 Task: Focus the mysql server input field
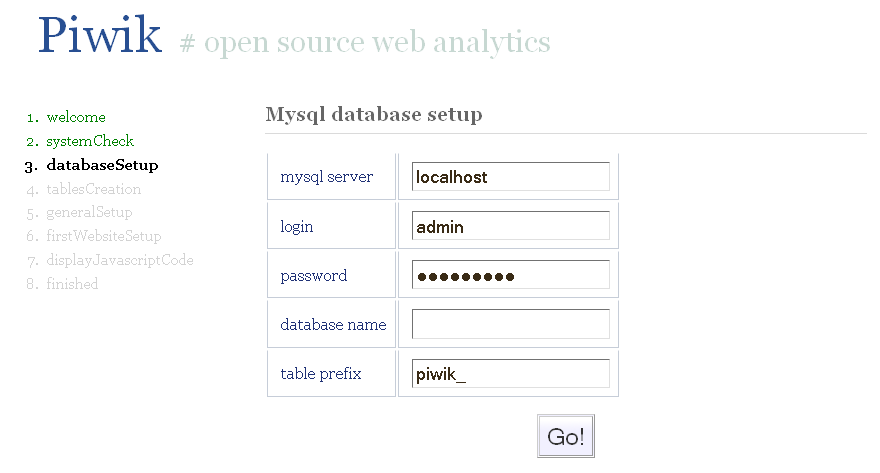click(x=511, y=177)
